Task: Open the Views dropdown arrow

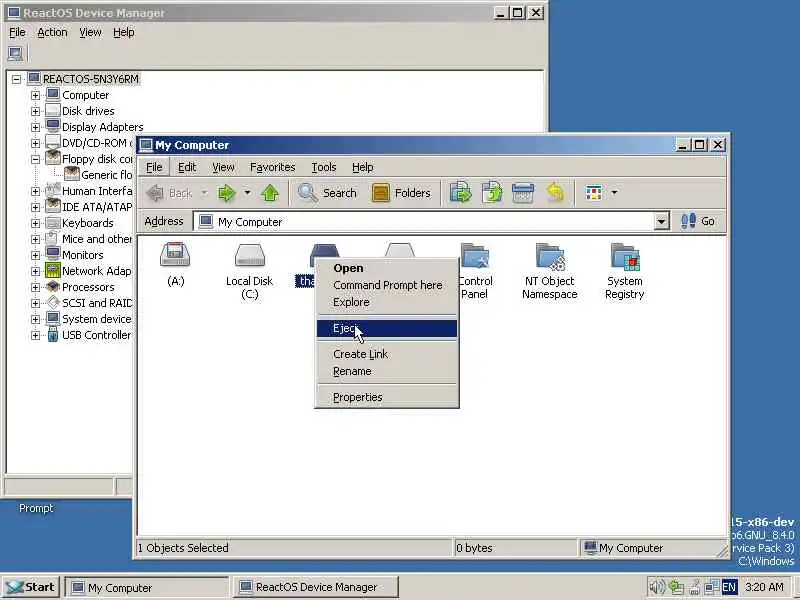Action: (614, 193)
